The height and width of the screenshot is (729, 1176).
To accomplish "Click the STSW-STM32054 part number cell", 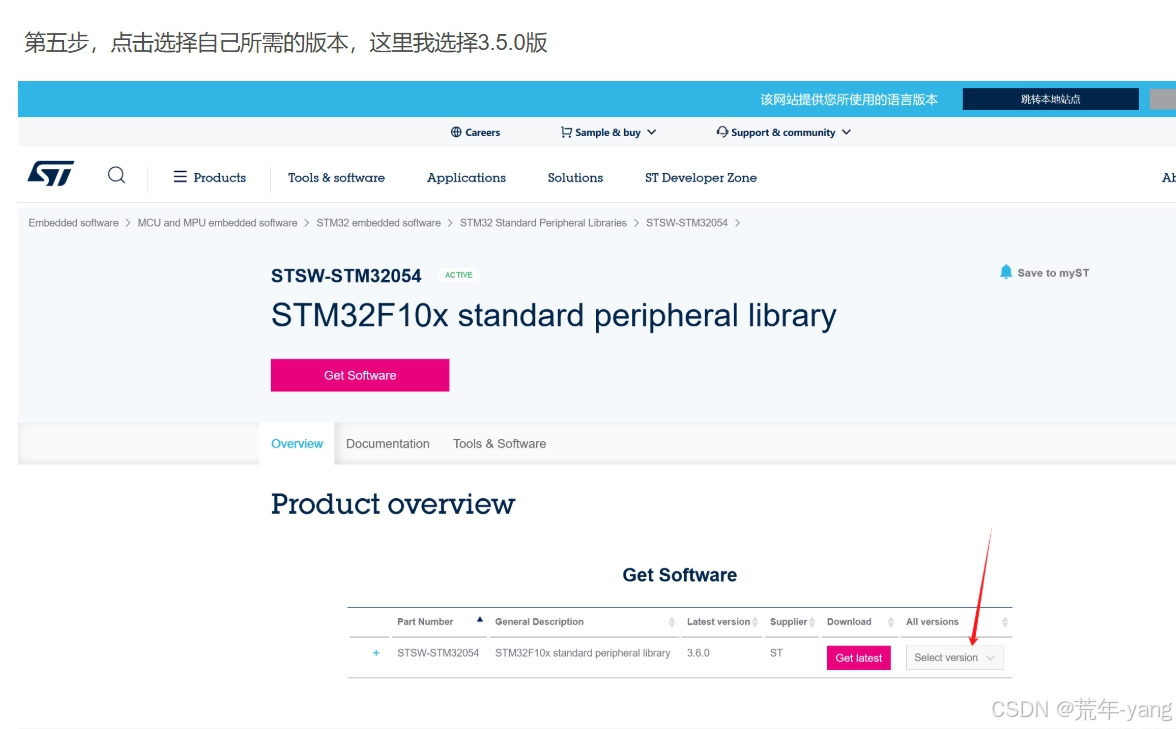I will pos(438,653).
